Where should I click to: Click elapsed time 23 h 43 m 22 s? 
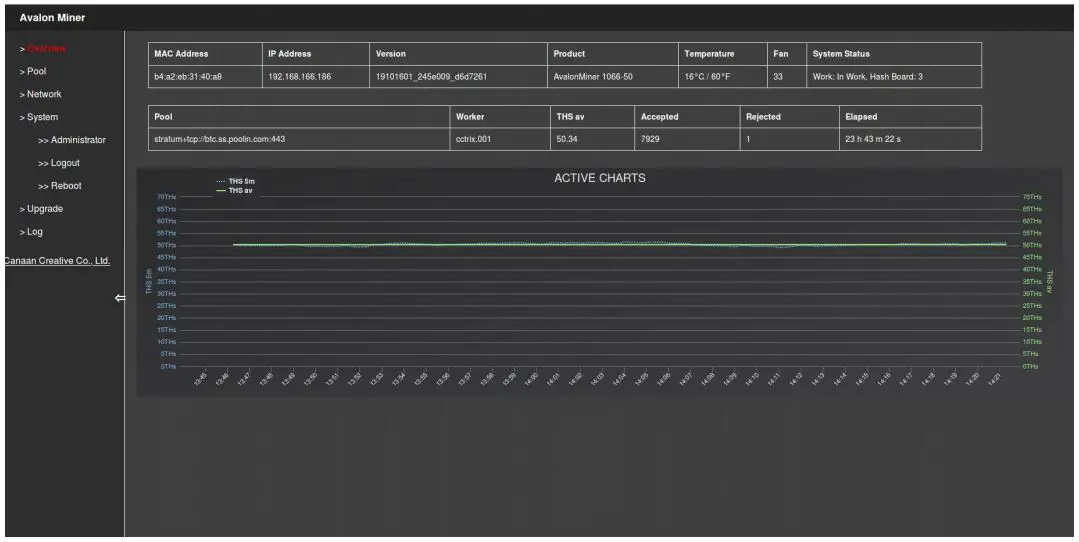(873, 139)
